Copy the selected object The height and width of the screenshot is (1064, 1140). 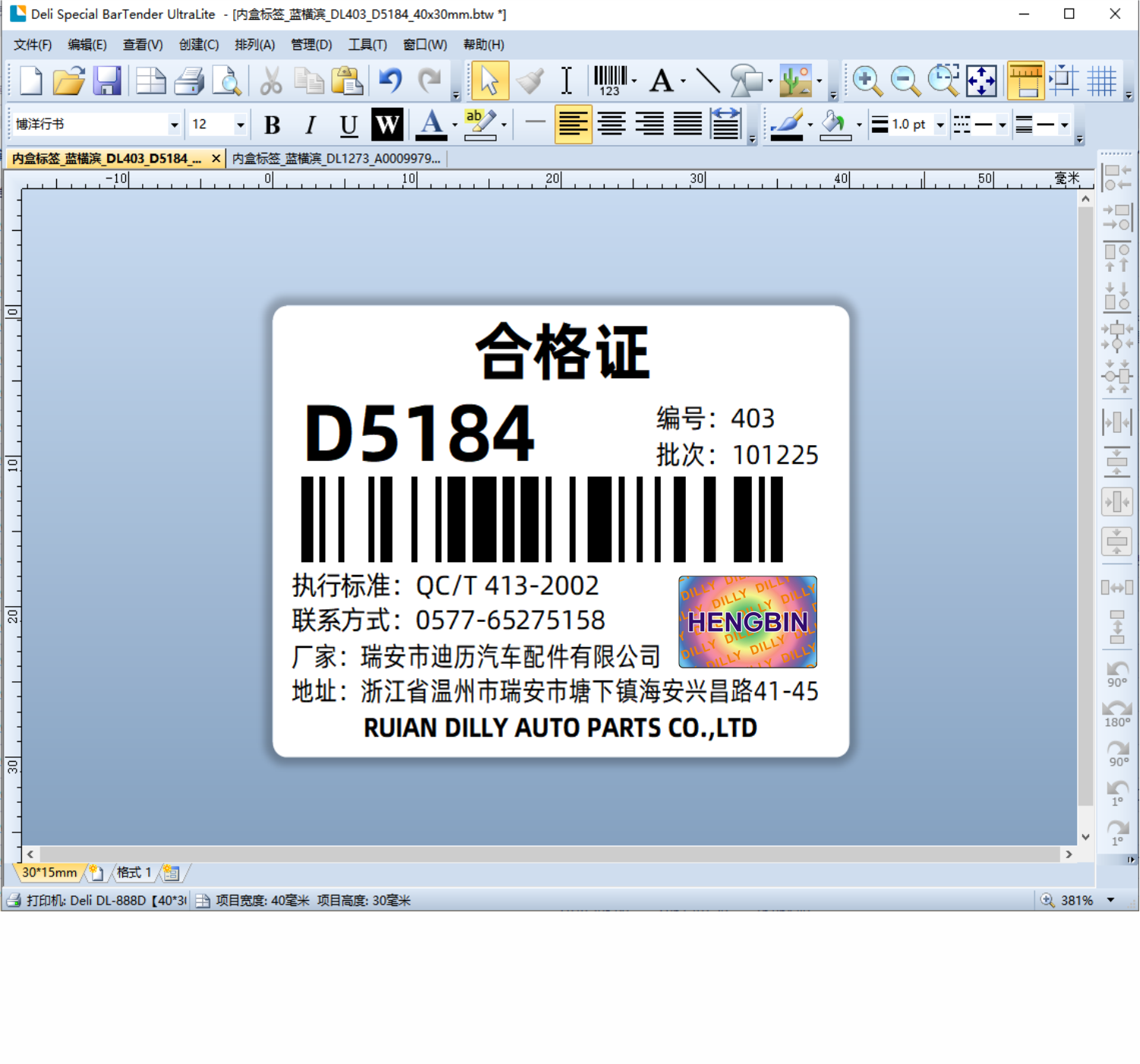point(308,81)
